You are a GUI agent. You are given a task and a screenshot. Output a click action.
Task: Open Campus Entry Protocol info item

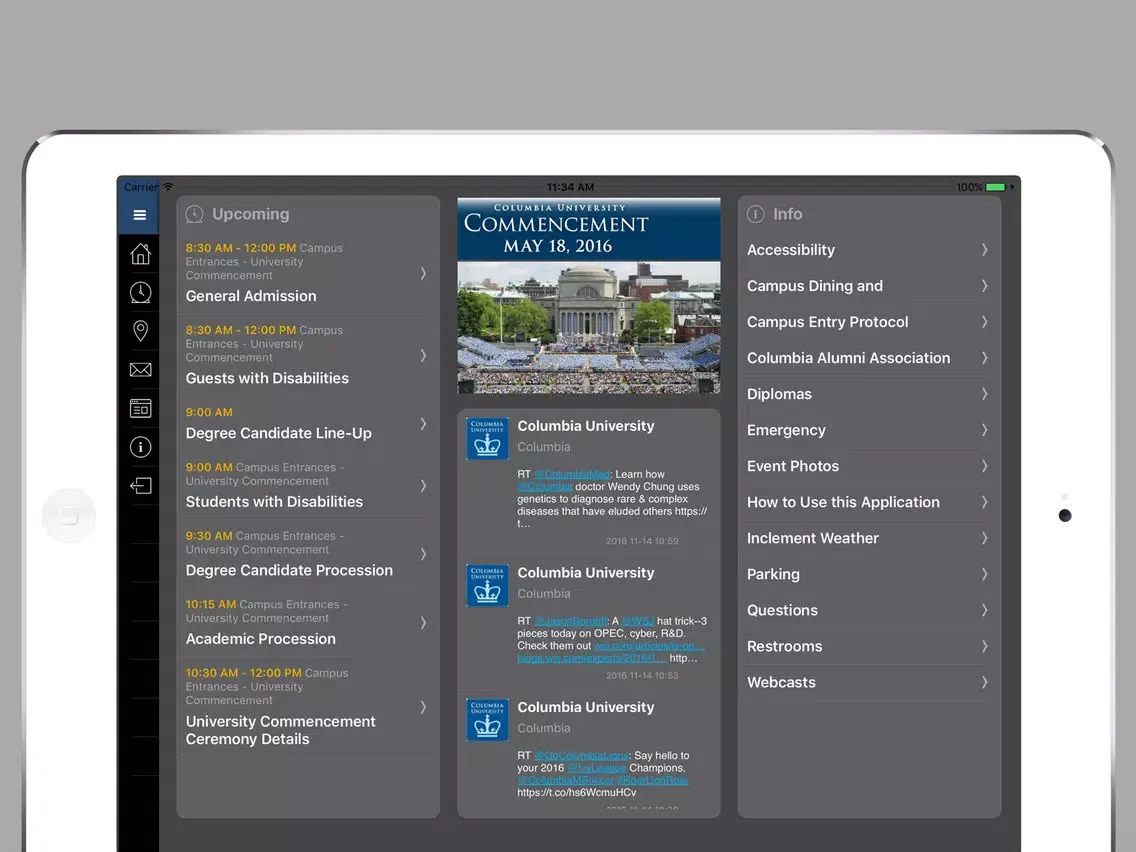point(869,322)
